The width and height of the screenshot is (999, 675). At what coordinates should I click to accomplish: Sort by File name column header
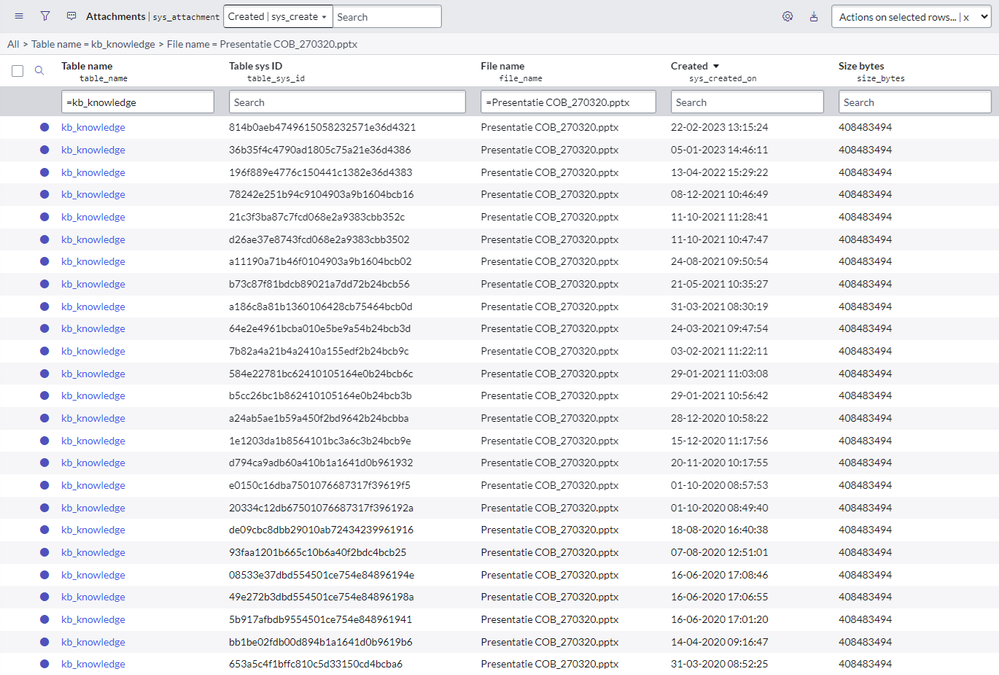click(x=503, y=66)
